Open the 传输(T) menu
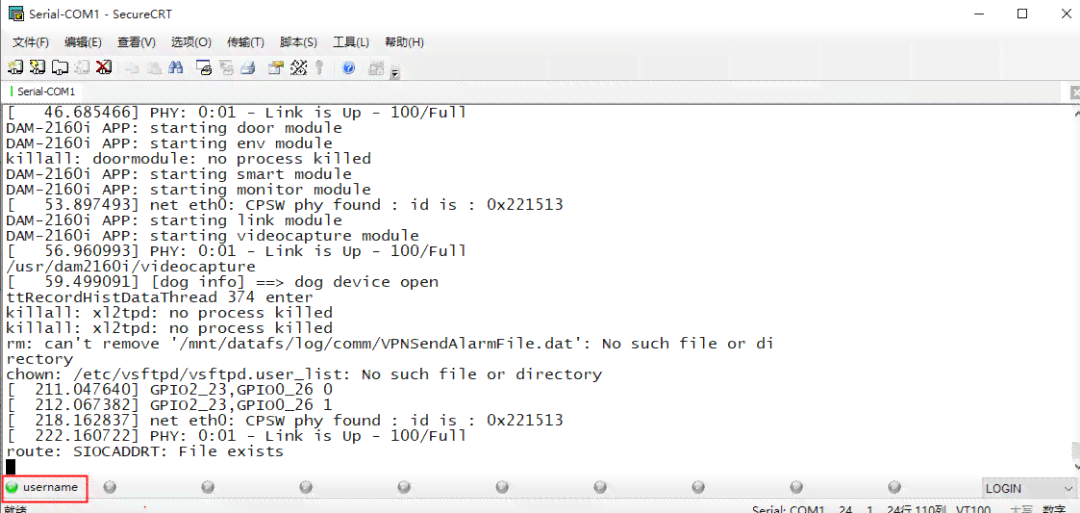Image resolution: width=1080 pixels, height=513 pixels. (x=246, y=43)
